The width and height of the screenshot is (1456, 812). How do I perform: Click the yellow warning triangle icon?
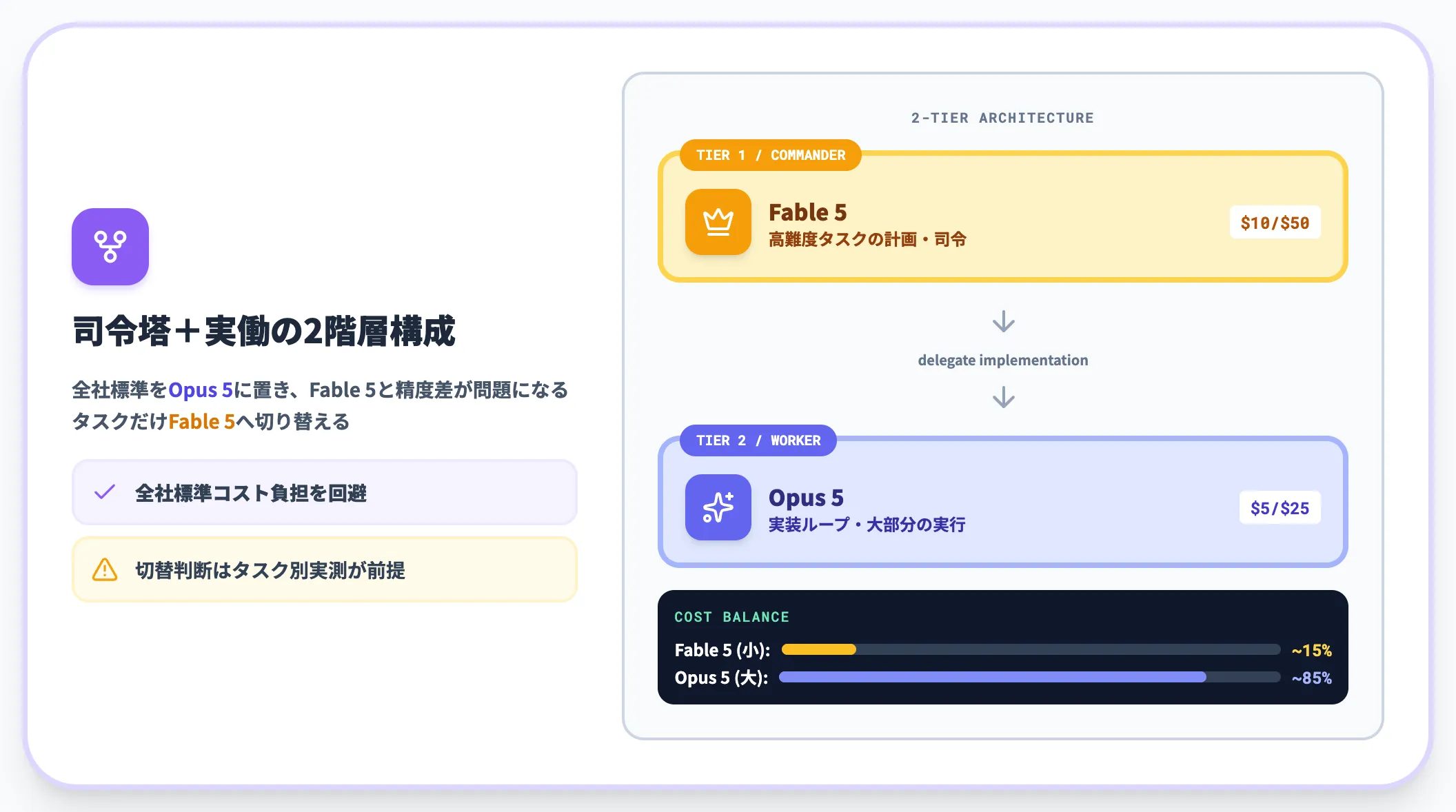pyautogui.click(x=105, y=569)
